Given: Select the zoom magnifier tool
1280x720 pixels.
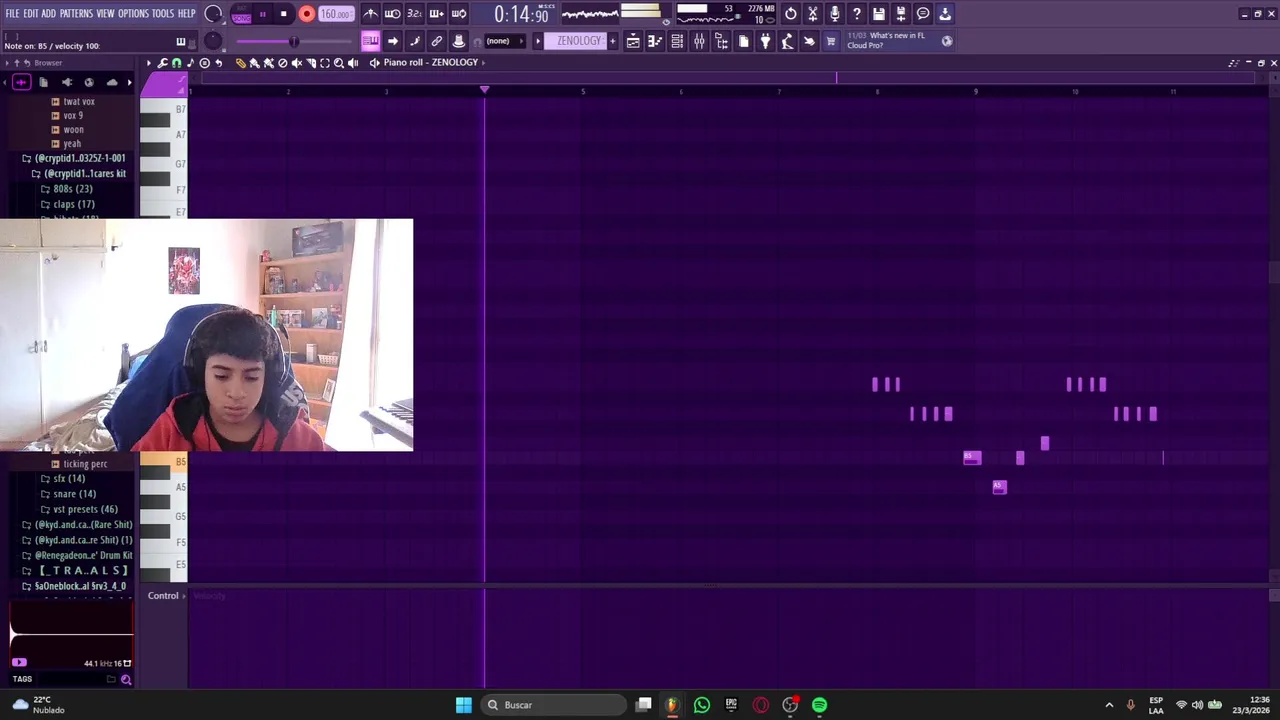Looking at the screenshot, I should click(x=338, y=63).
